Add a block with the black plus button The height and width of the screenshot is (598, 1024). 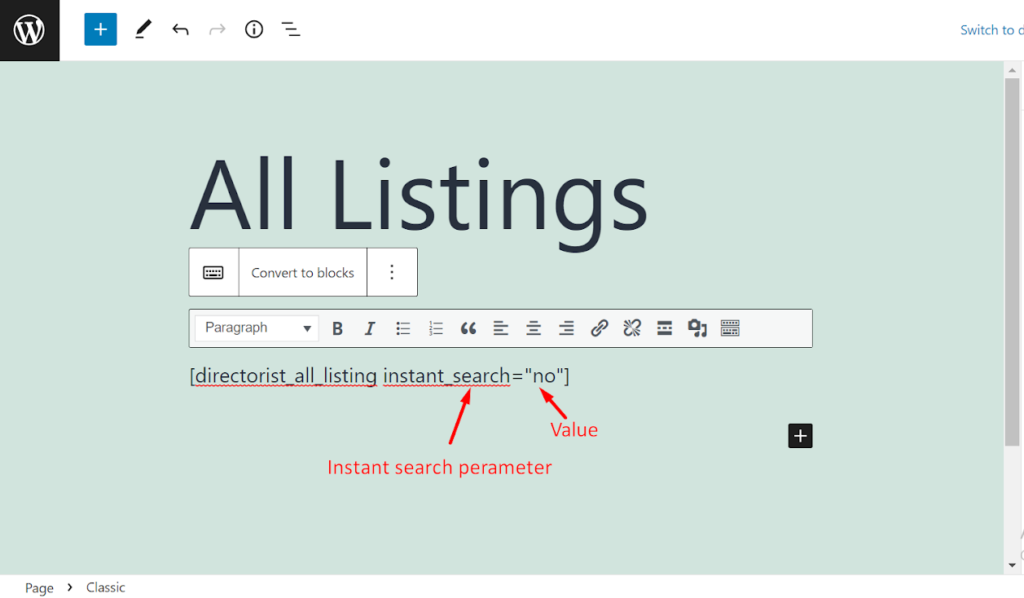[x=800, y=436]
